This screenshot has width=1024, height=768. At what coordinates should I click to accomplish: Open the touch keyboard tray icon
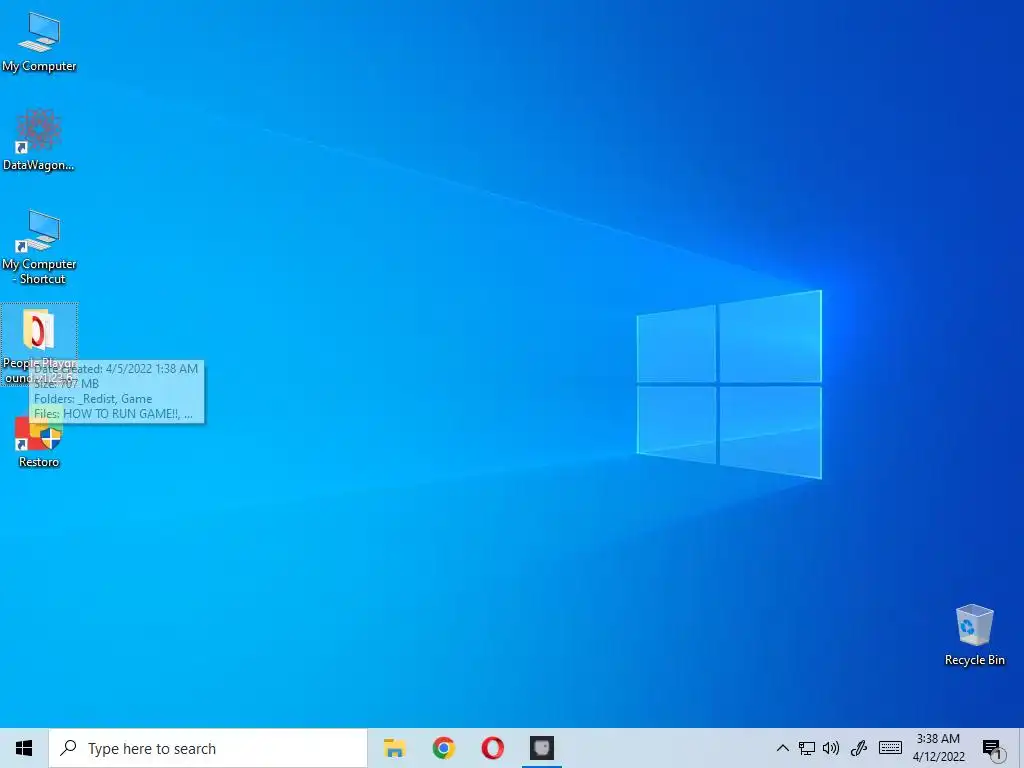click(x=890, y=748)
